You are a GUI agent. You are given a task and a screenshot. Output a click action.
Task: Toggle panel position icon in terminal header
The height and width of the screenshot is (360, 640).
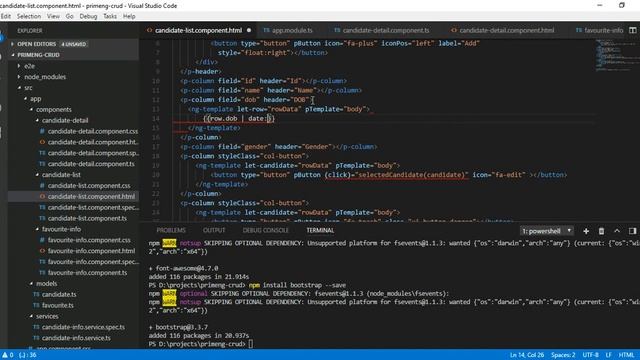click(x=632, y=231)
